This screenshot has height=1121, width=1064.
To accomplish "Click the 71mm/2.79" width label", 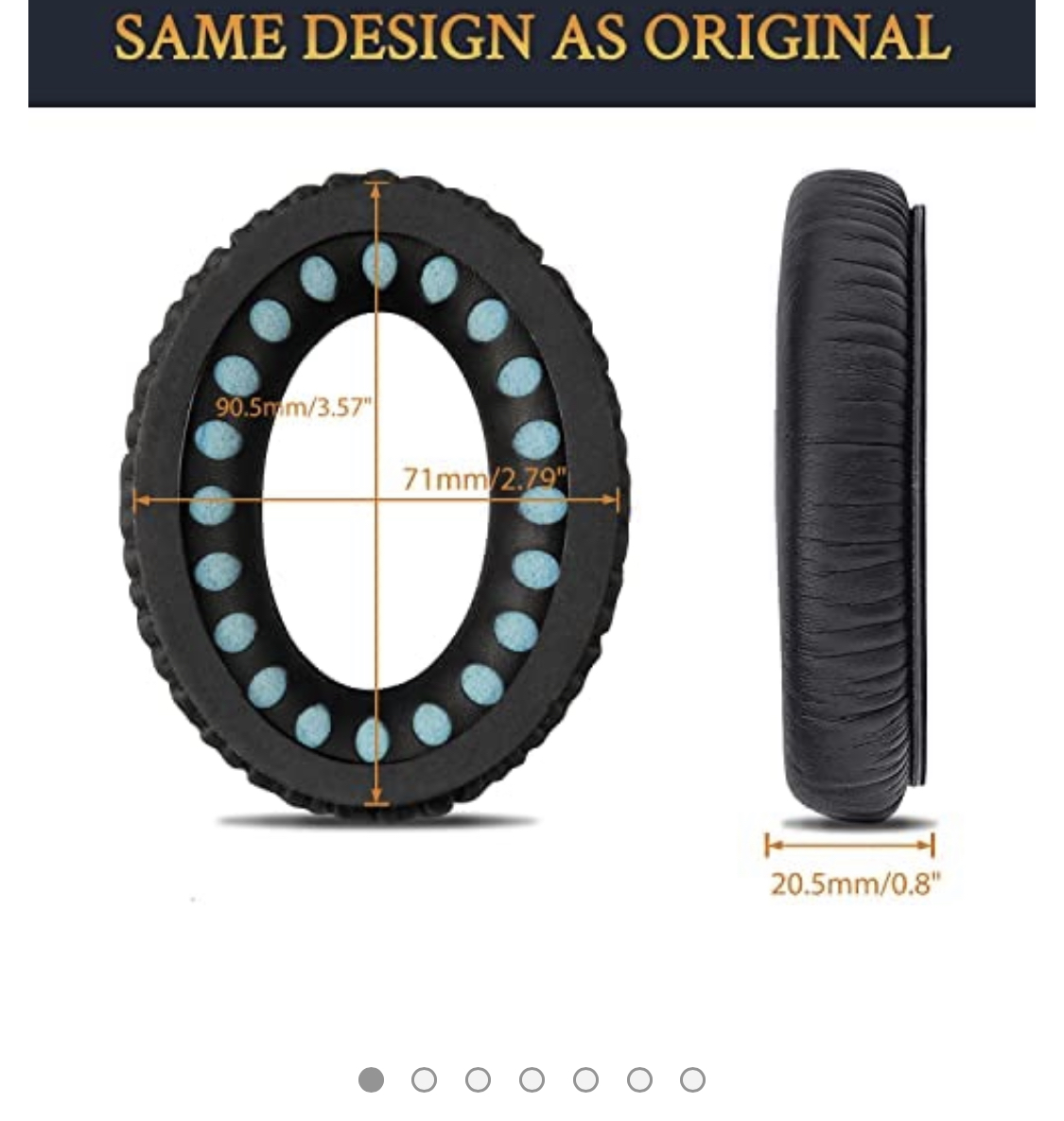I will click(x=485, y=479).
